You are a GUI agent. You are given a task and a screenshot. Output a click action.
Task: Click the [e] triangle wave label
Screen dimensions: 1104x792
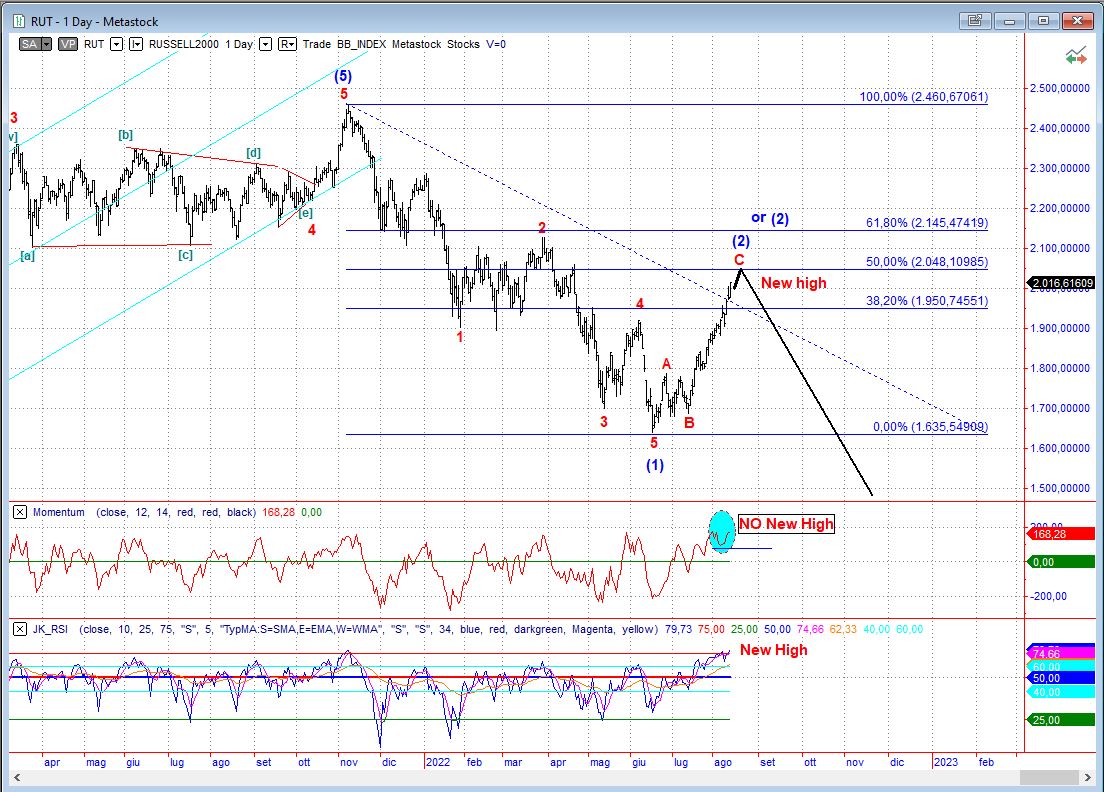[306, 213]
